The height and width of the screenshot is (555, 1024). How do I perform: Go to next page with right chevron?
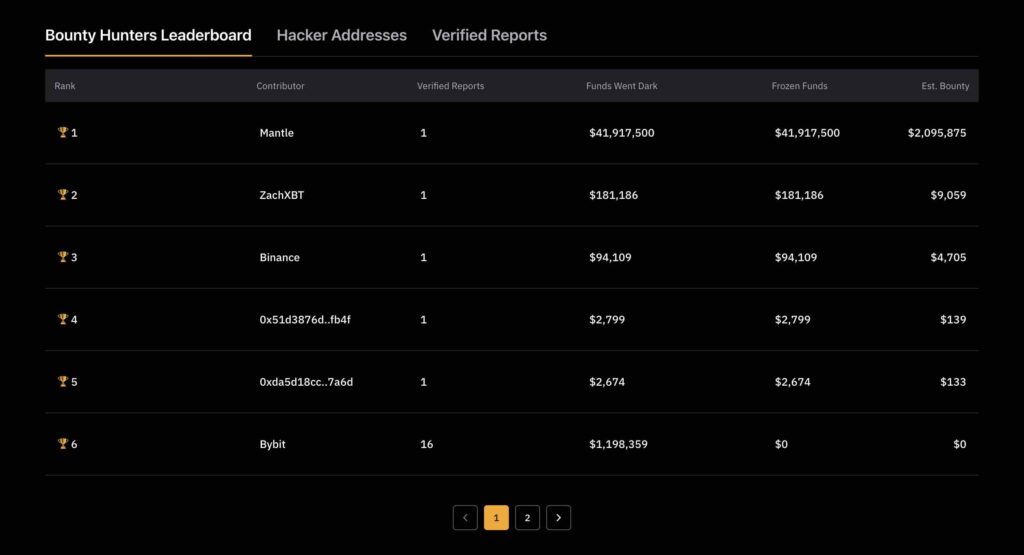pyautogui.click(x=558, y=518)
